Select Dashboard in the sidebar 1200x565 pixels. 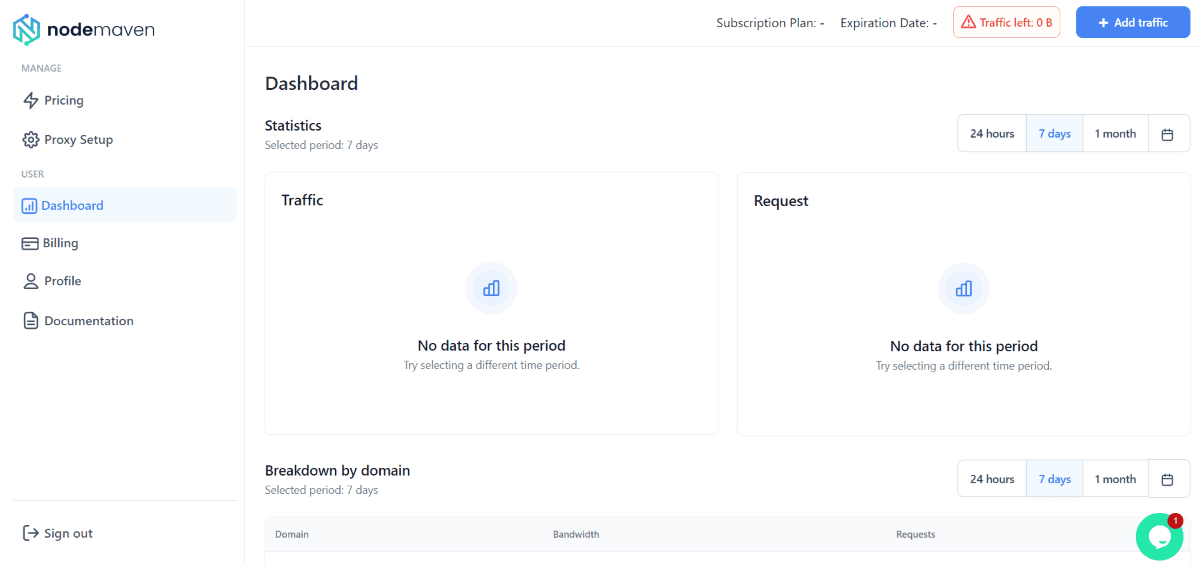point(125,205)
